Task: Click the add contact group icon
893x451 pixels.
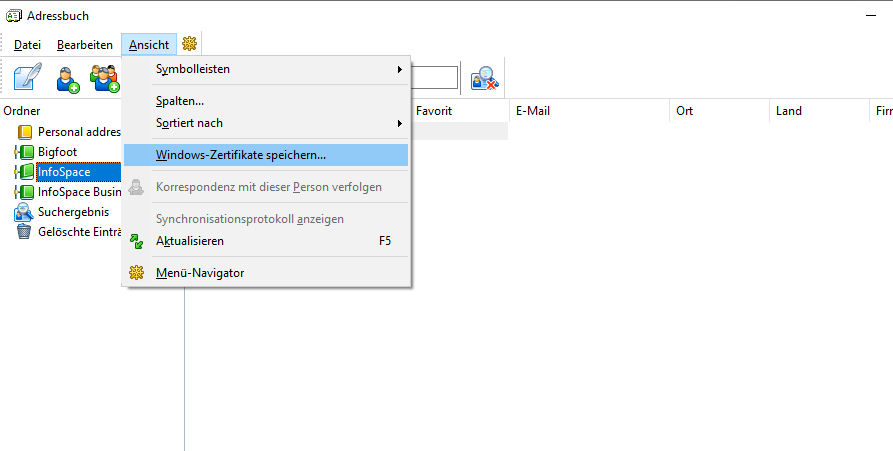Action: coord(104,79)
